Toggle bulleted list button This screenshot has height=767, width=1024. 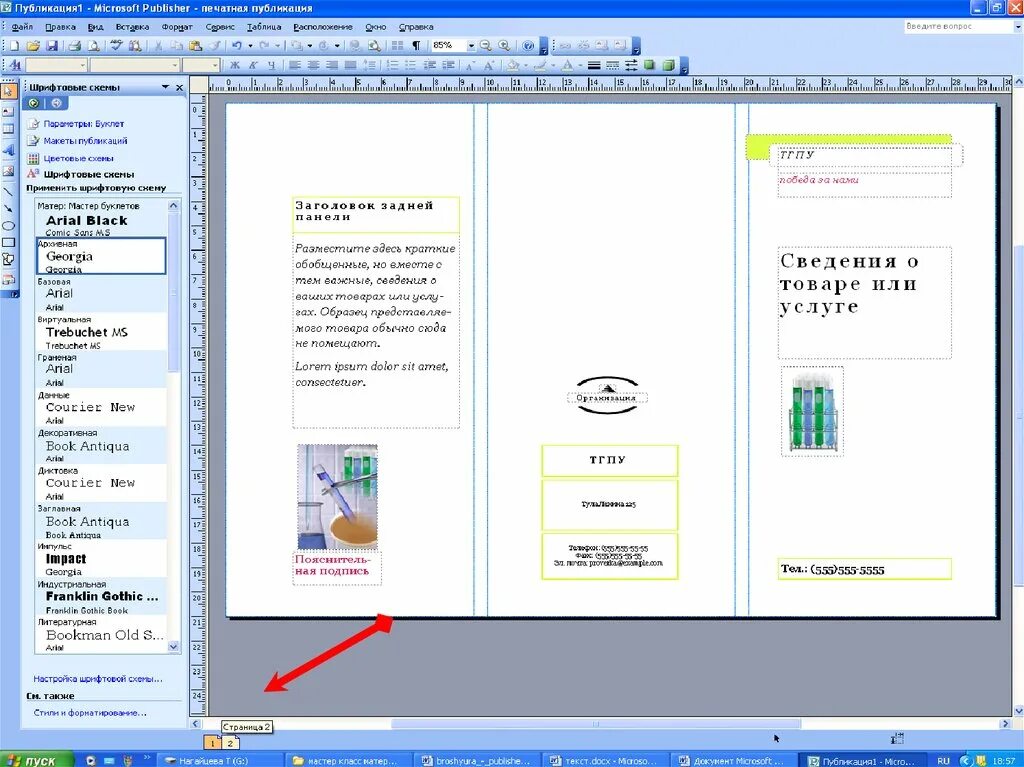411,65
